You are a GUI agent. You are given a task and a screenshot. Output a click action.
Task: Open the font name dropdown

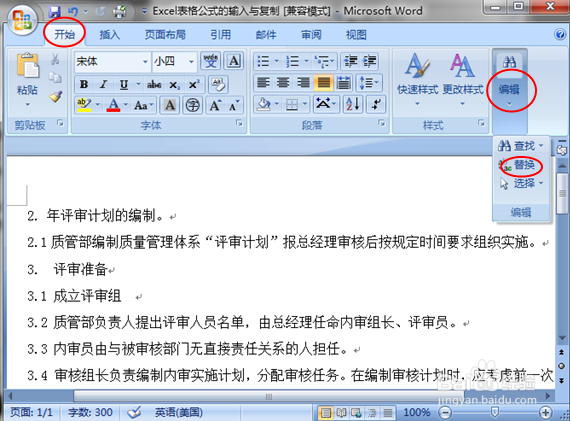(145, 61)
